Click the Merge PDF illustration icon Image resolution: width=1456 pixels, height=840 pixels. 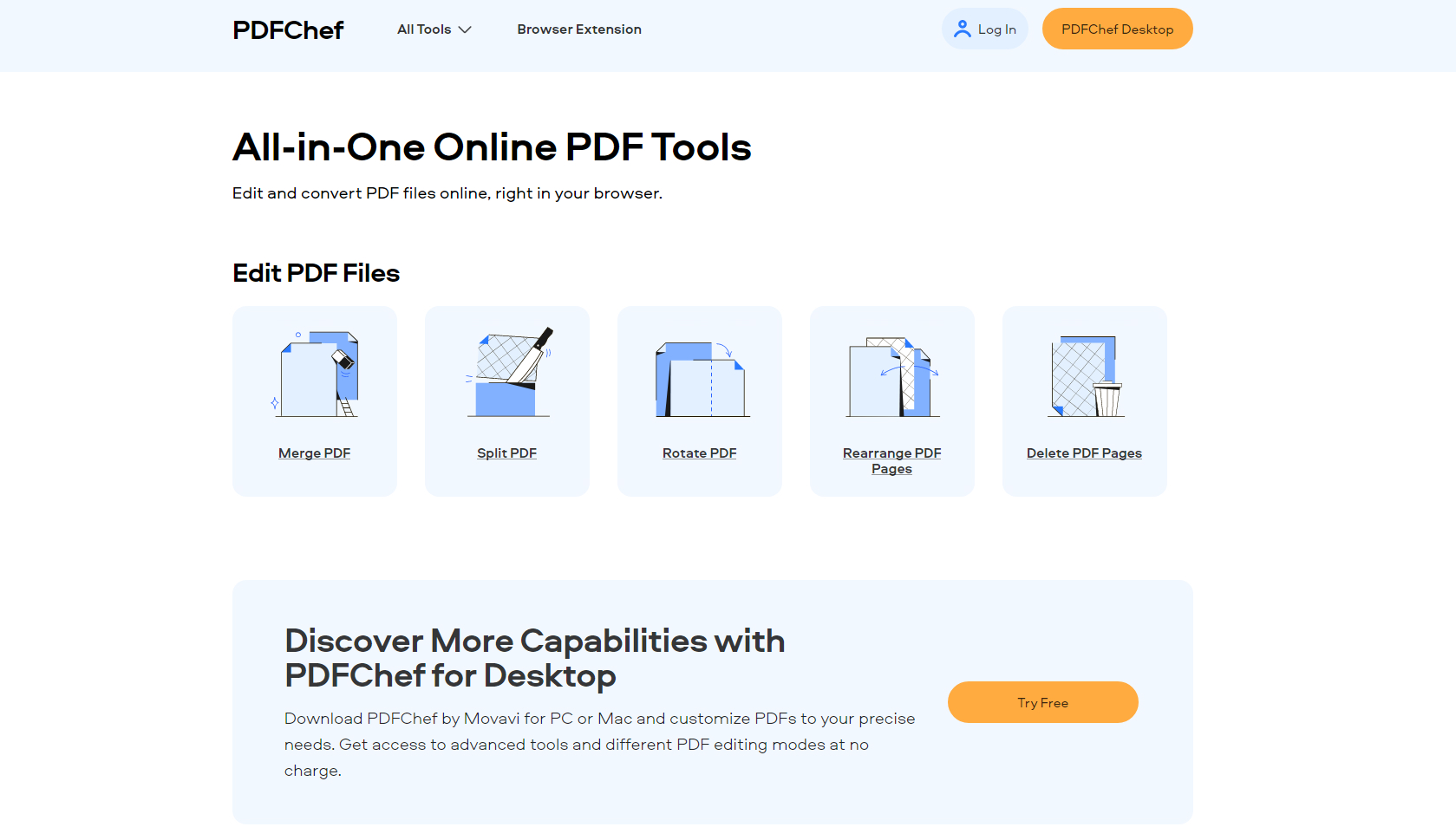pos(315,374)
